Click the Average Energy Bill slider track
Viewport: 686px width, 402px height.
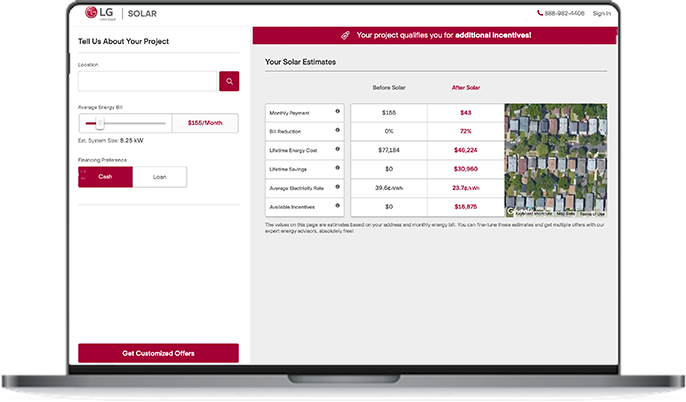coord(126,123)
